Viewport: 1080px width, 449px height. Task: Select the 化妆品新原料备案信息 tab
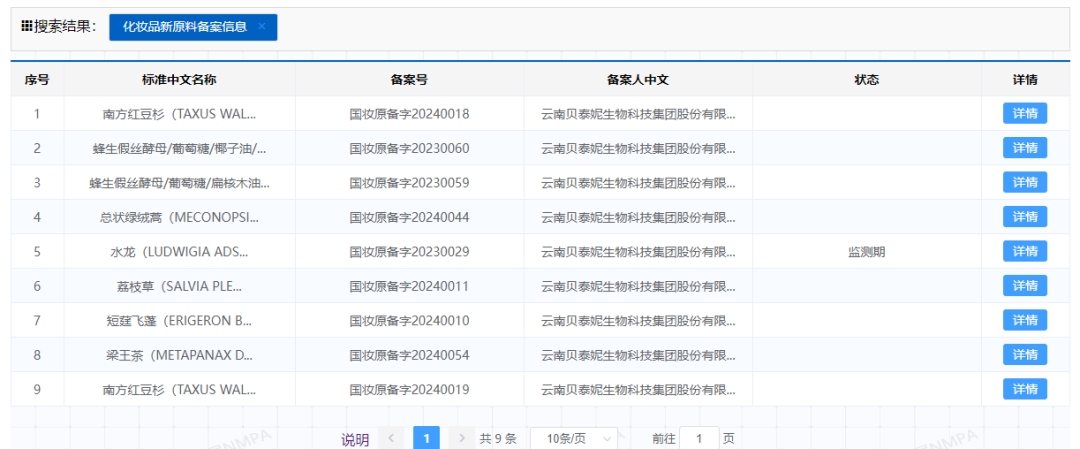[x=184, y=27]
